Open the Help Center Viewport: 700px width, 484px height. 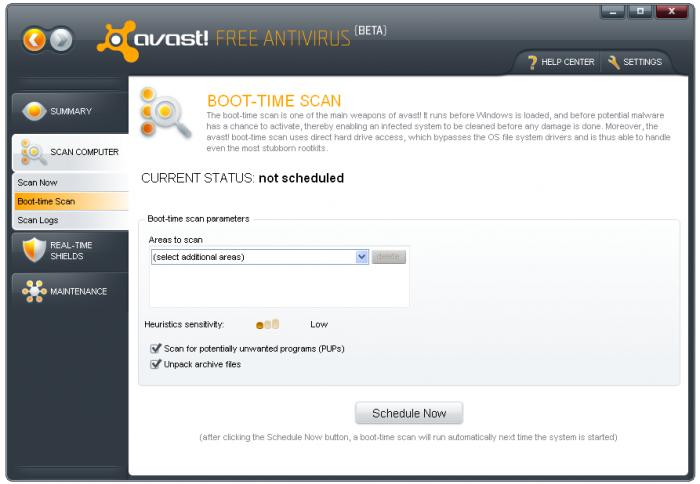tap(561, 62)
